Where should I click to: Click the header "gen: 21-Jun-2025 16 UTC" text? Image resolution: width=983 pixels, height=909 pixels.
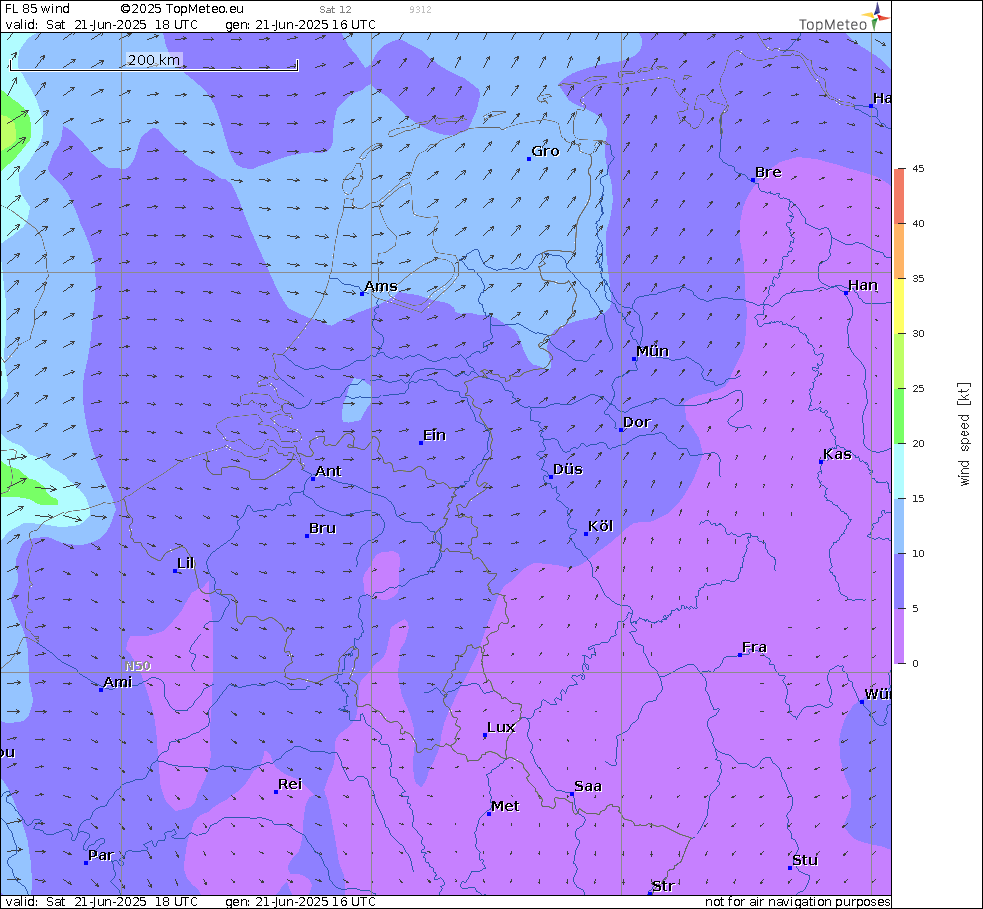pos(301,24)
